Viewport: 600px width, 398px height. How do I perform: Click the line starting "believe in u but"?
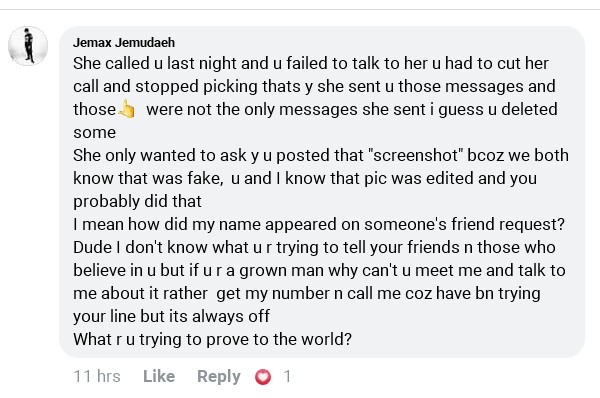(319, 270)
